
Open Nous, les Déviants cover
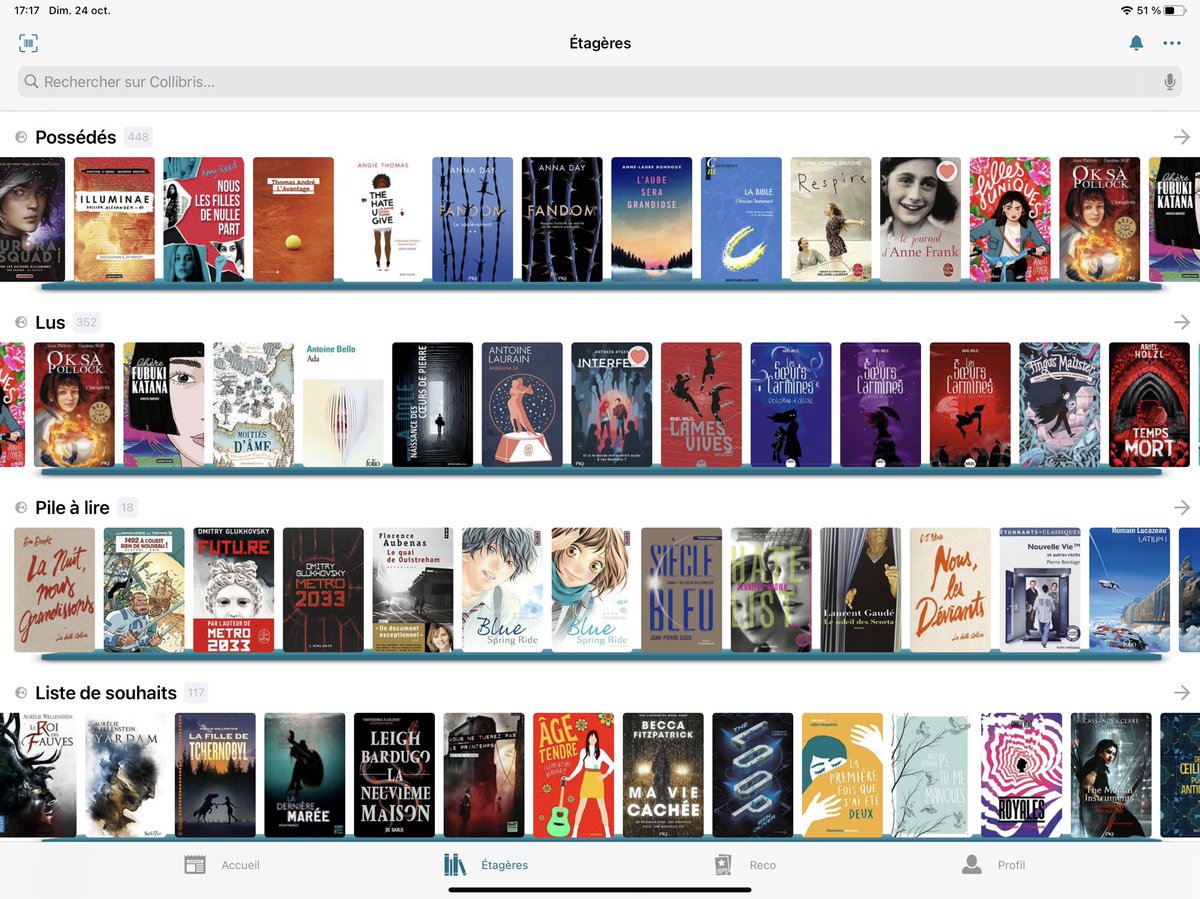pyautogui.click(x=950, y=590)
